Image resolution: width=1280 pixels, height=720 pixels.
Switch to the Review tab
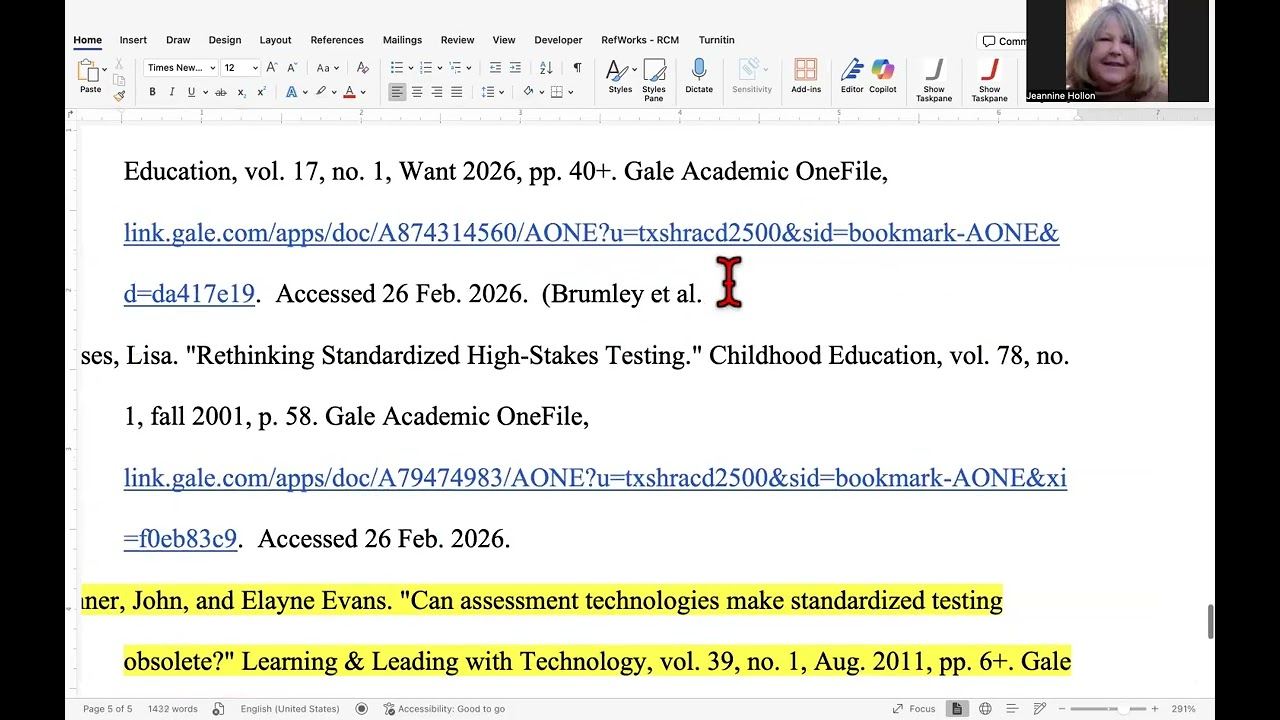click(x=457, y=40)
